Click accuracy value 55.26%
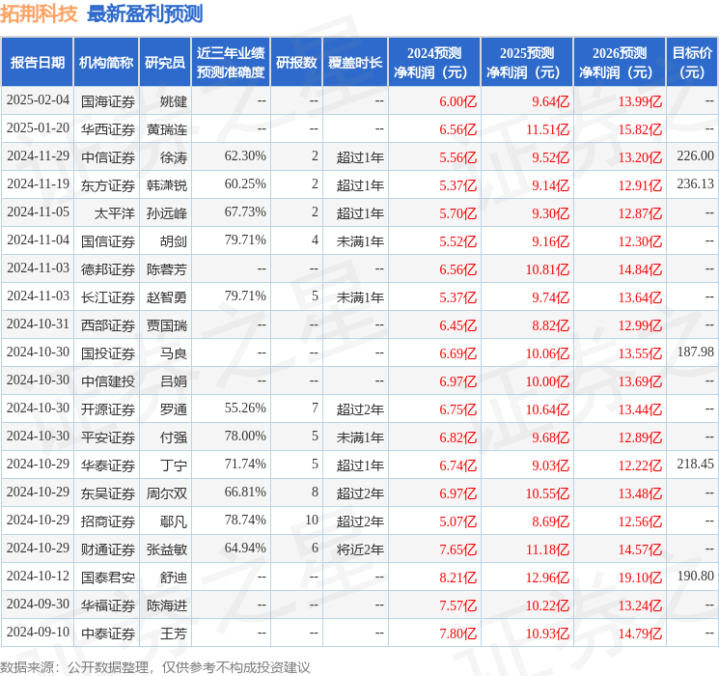Viewport: 719px width, 676px height. (x=245, y=408)
